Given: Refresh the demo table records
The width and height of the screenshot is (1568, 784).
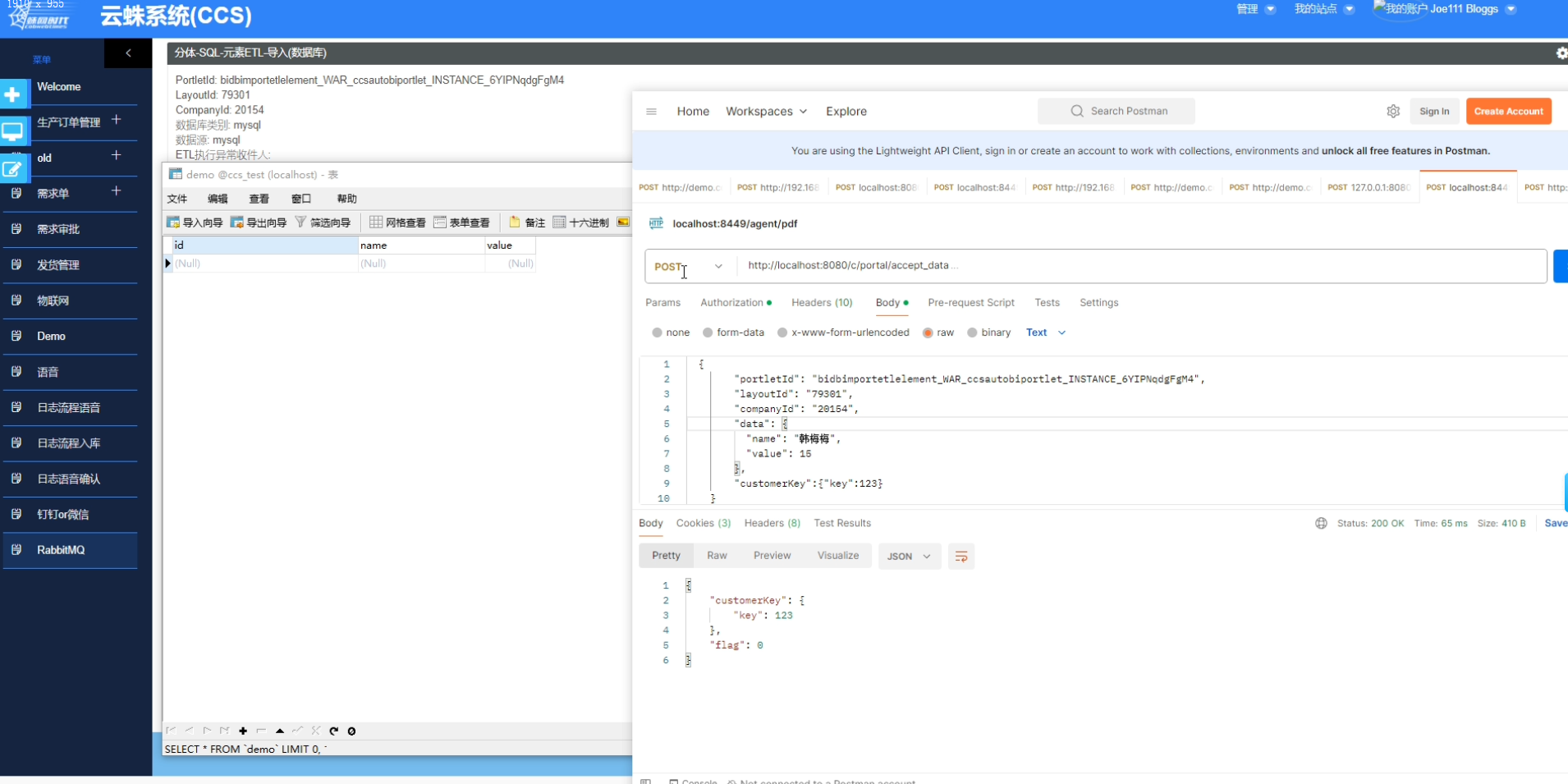Looking at the screenshot, I should coord(334,731).
